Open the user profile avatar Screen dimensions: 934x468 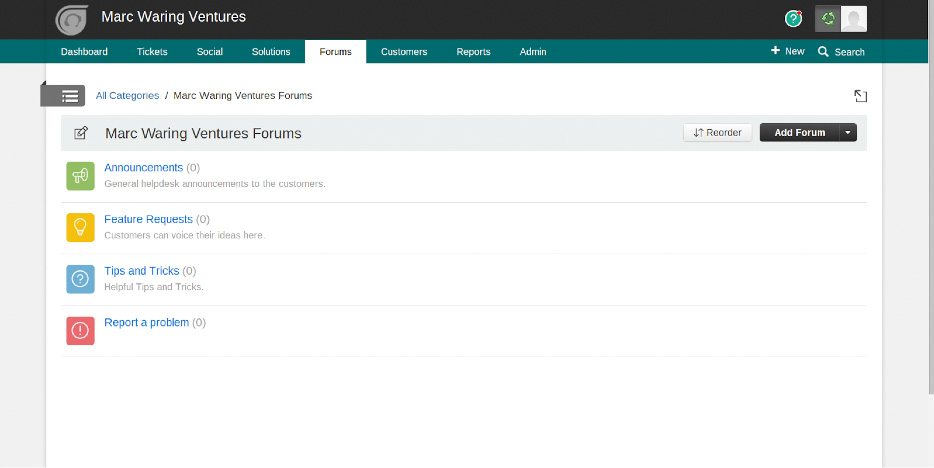click(854, 19)
